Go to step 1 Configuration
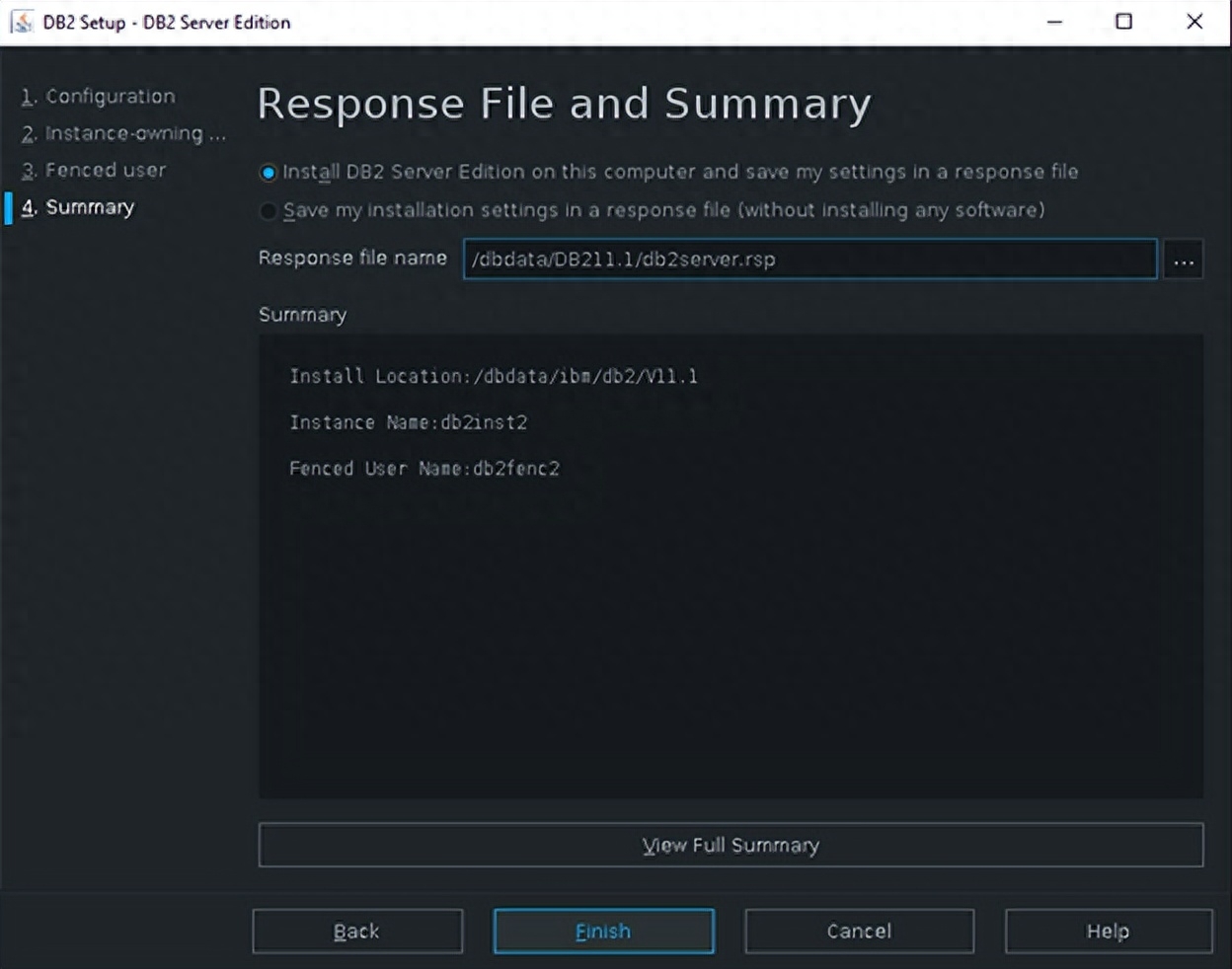This screenshot has width=1232, height=969. click(x=99, y=97)
